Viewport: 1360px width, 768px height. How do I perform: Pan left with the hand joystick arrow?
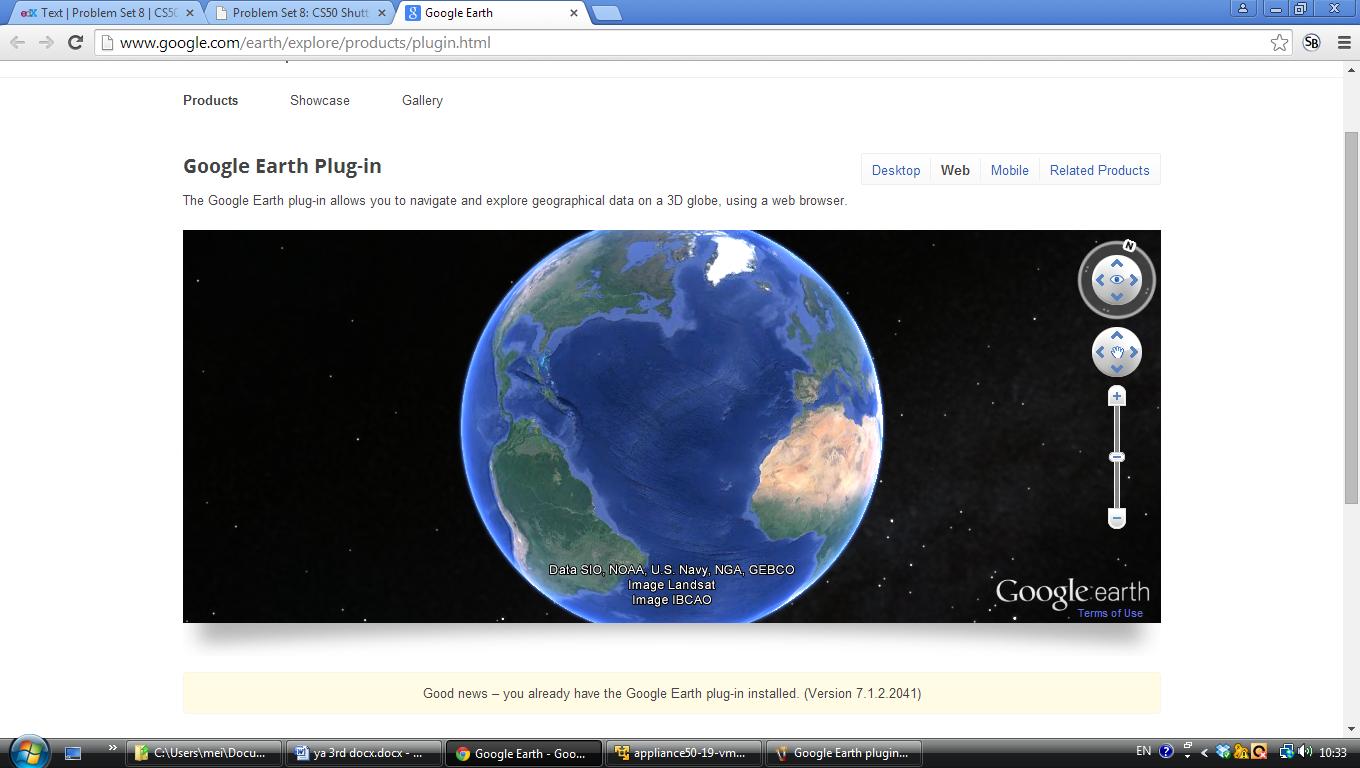click(1100, 352)
